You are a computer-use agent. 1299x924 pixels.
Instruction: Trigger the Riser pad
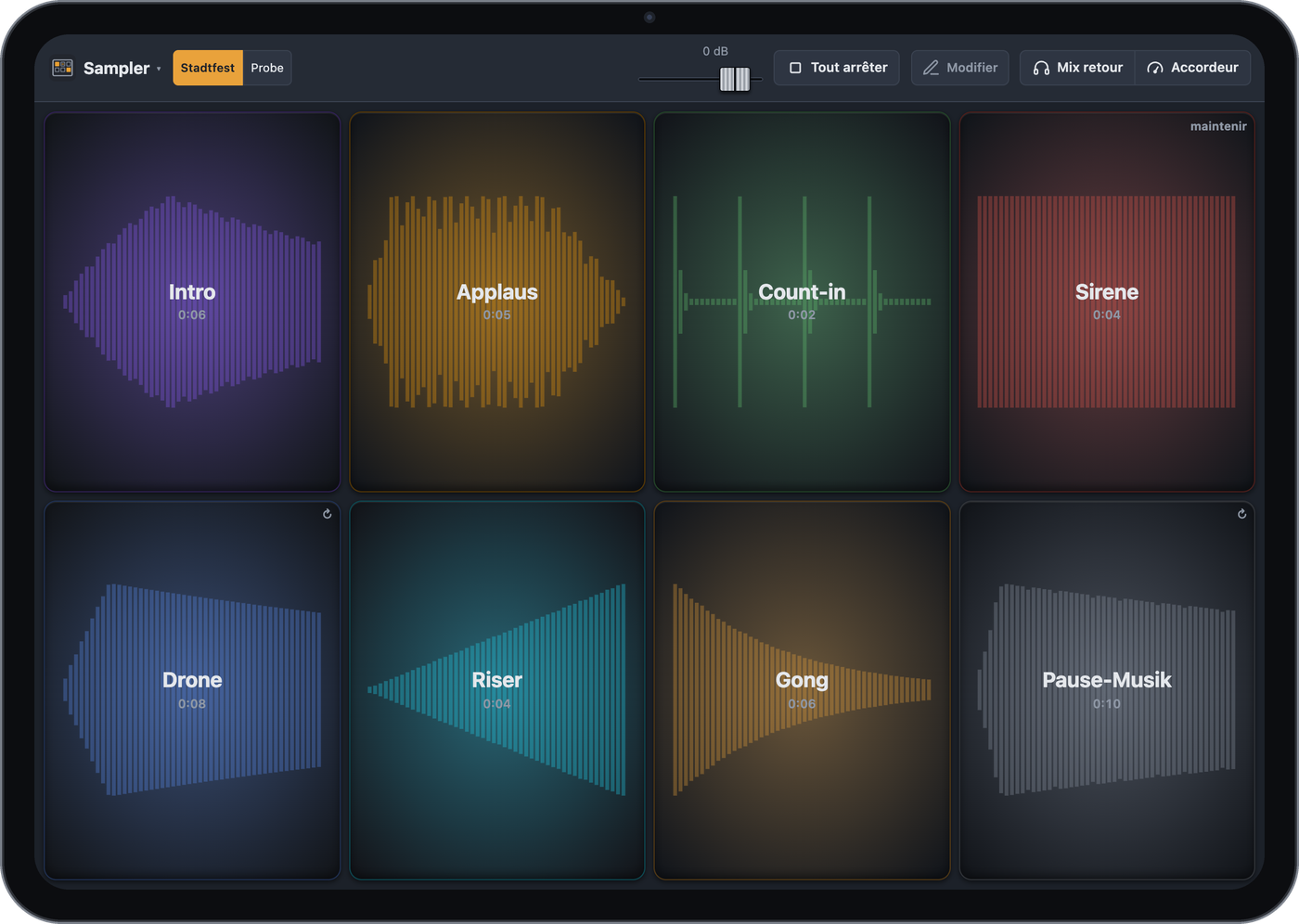(x=497, y=691)
